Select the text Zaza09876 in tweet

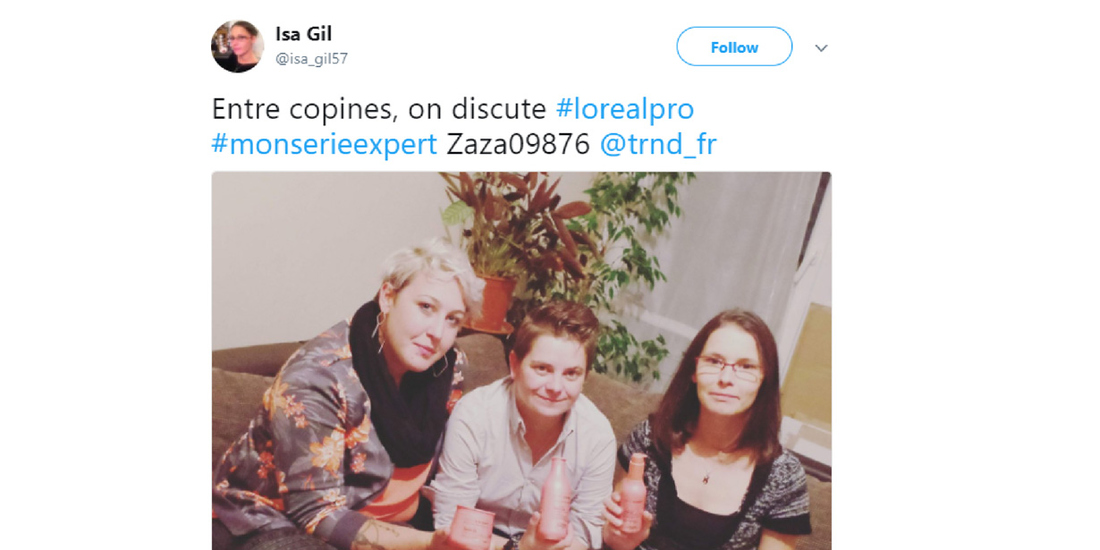click(518, 145)
